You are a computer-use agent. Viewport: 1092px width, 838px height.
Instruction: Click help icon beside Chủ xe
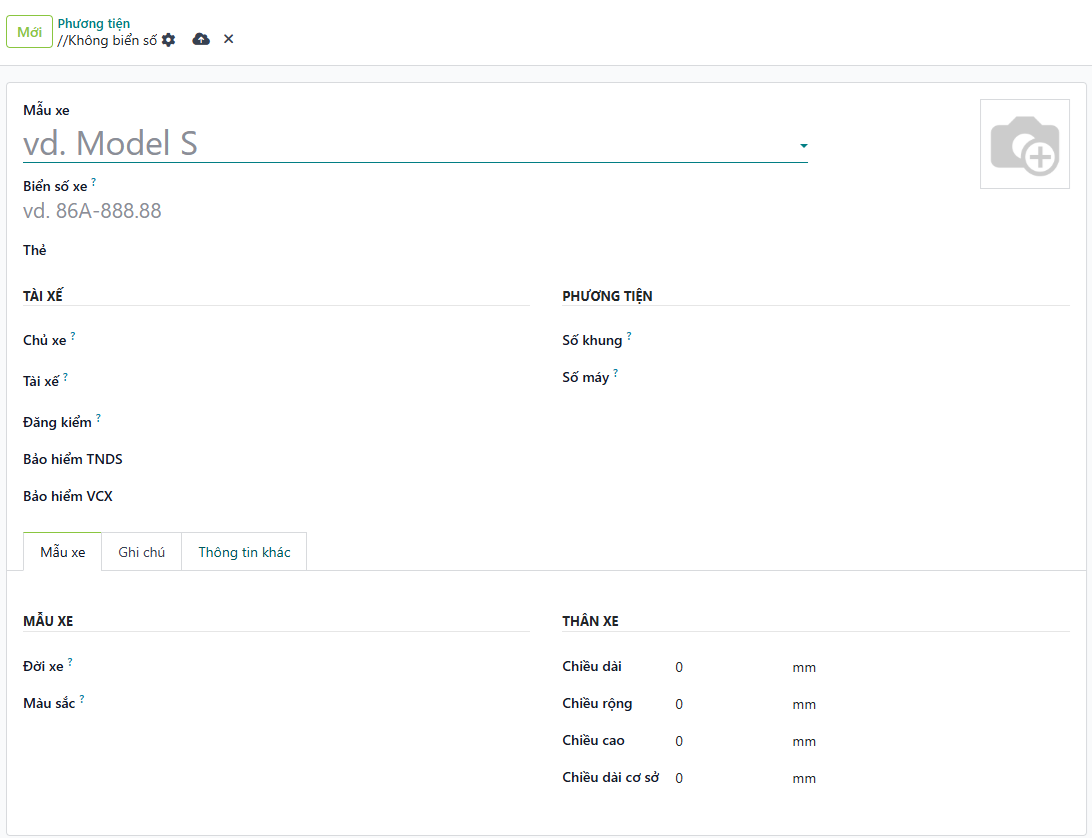click(x=73, y=337)
